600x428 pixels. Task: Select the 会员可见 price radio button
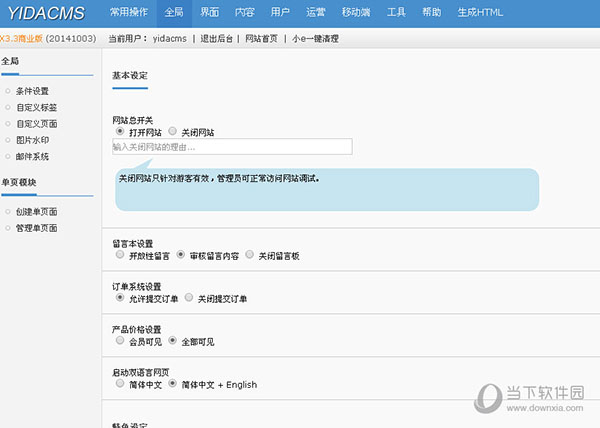pos(120,340)
